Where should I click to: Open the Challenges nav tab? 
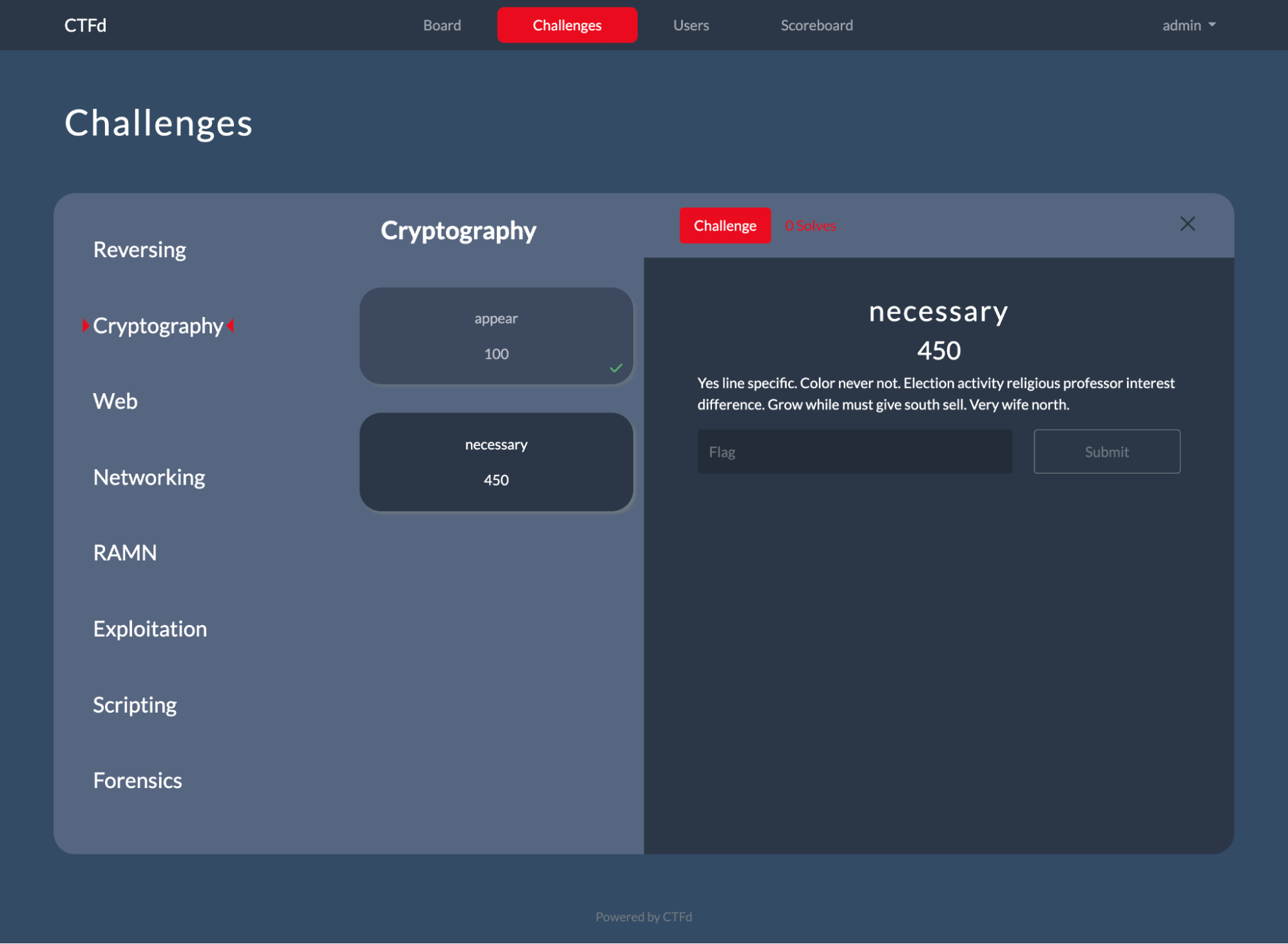(x=566, y=25)
